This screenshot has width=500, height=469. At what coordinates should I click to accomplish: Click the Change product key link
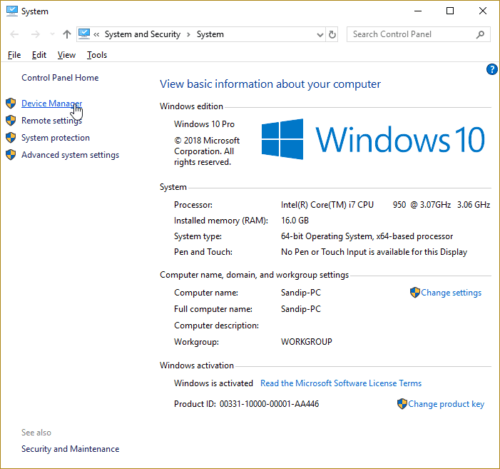[446, 404]
